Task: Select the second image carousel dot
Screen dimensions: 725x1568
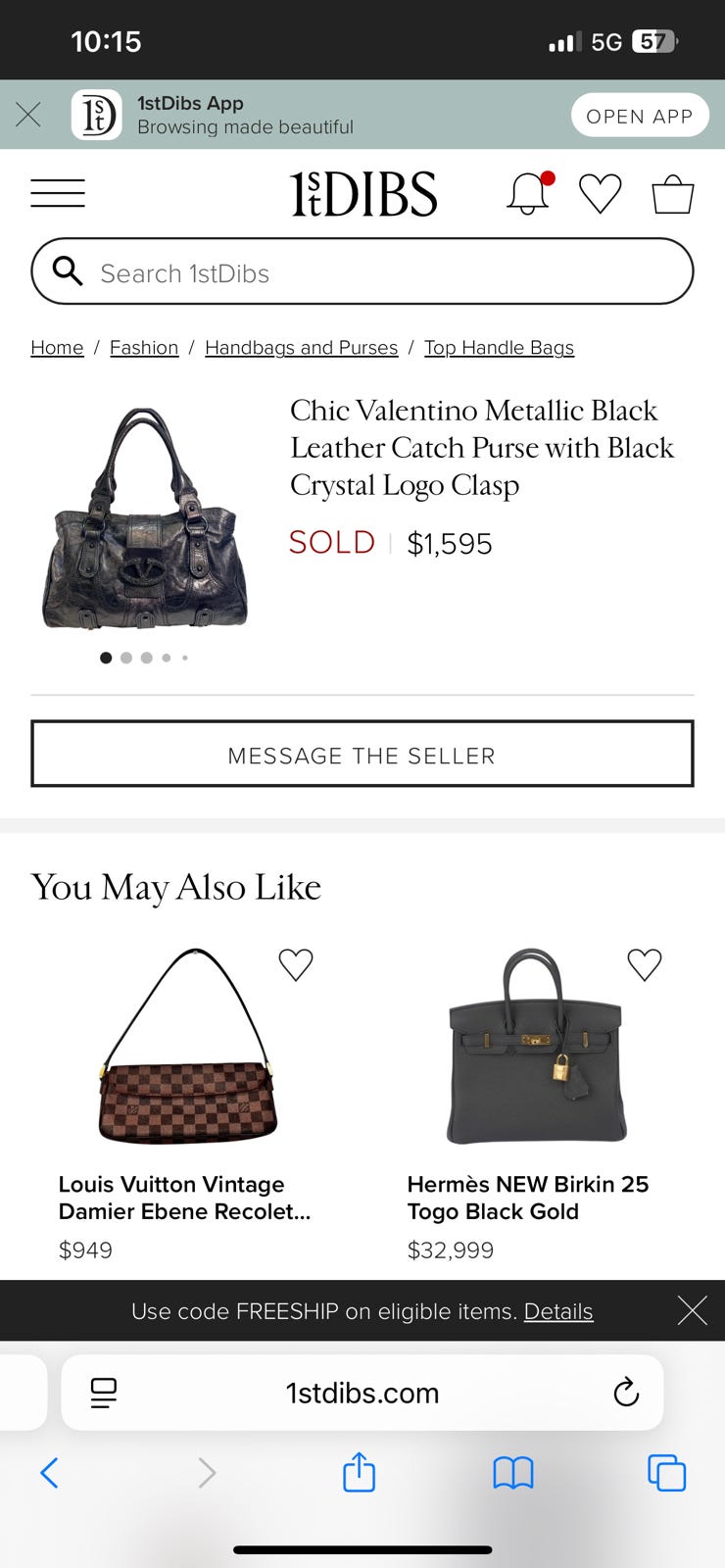Action: [126, 658]
